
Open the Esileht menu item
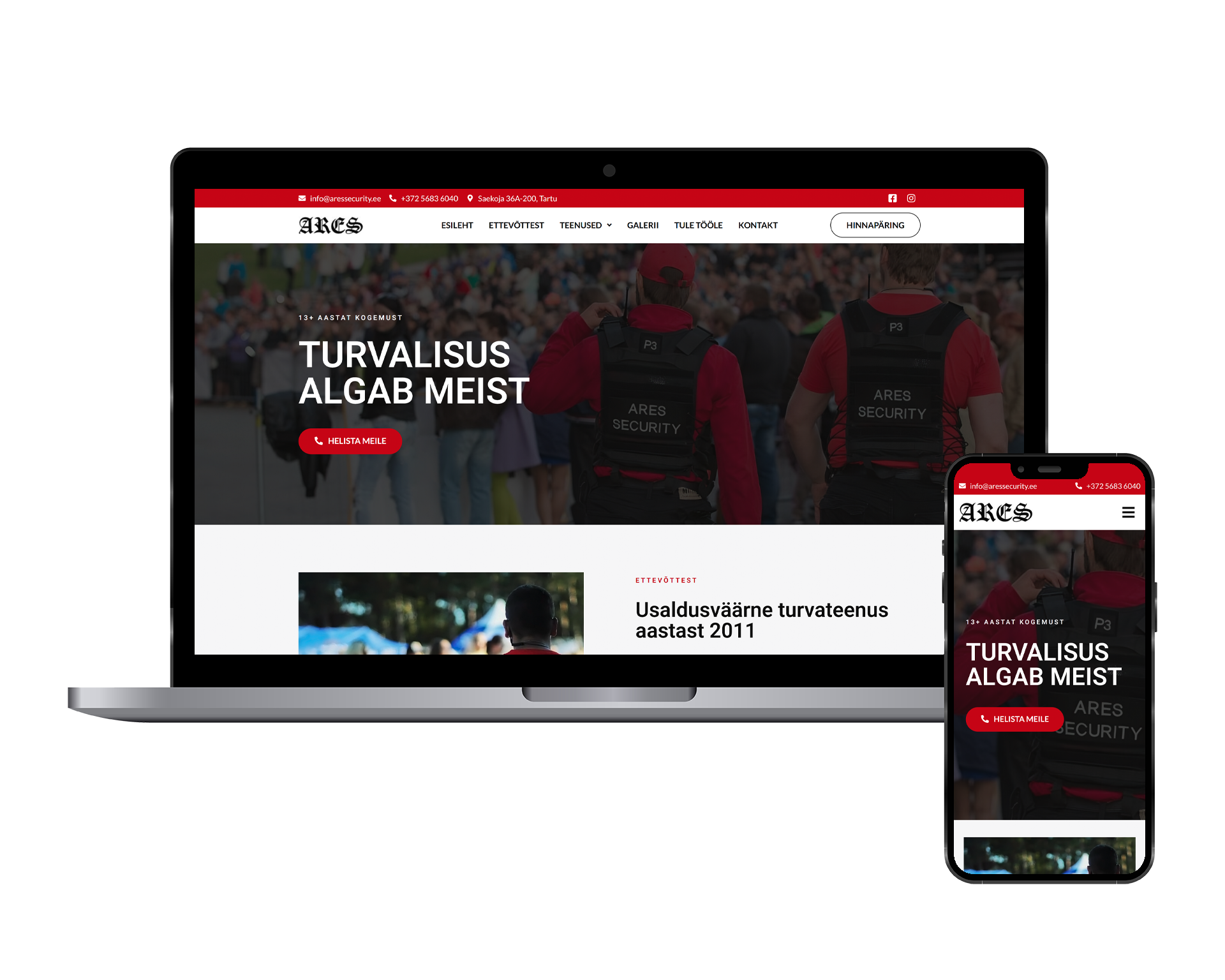(x=457, y=225)
